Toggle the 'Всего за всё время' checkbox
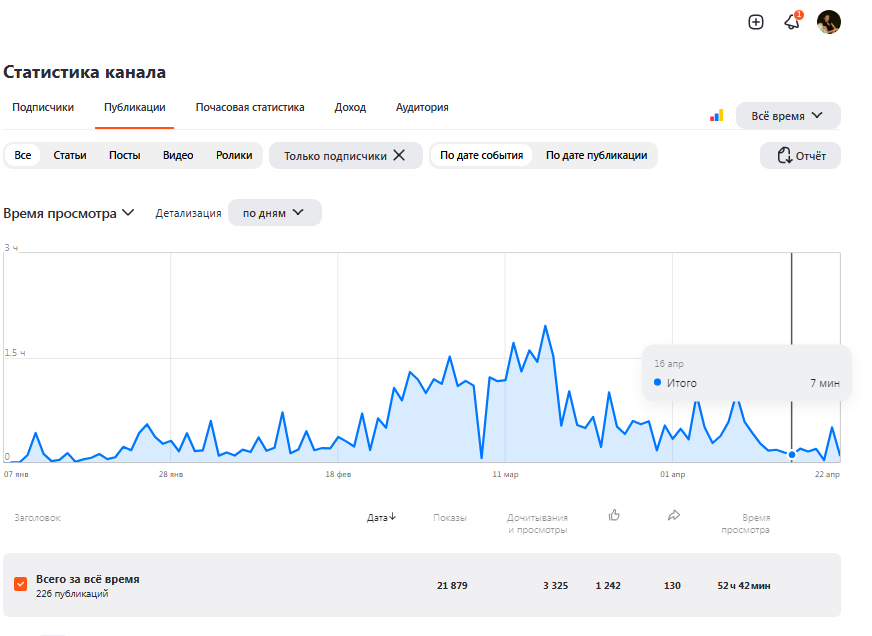Image resolution: width=872 pixels, height=636 pixels. [x=21, y=584]
